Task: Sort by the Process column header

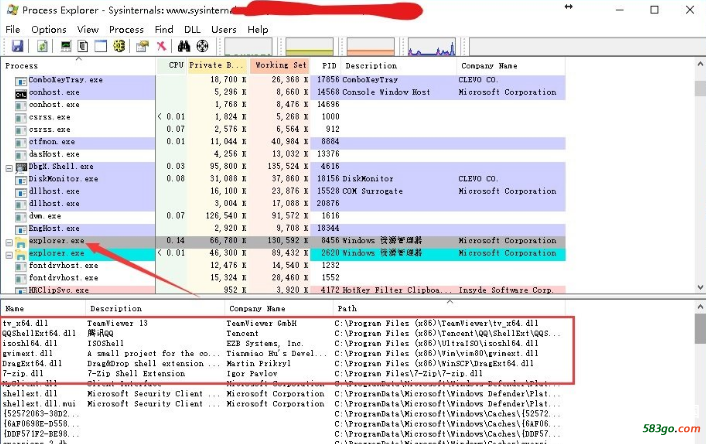Action: (79, 66)
